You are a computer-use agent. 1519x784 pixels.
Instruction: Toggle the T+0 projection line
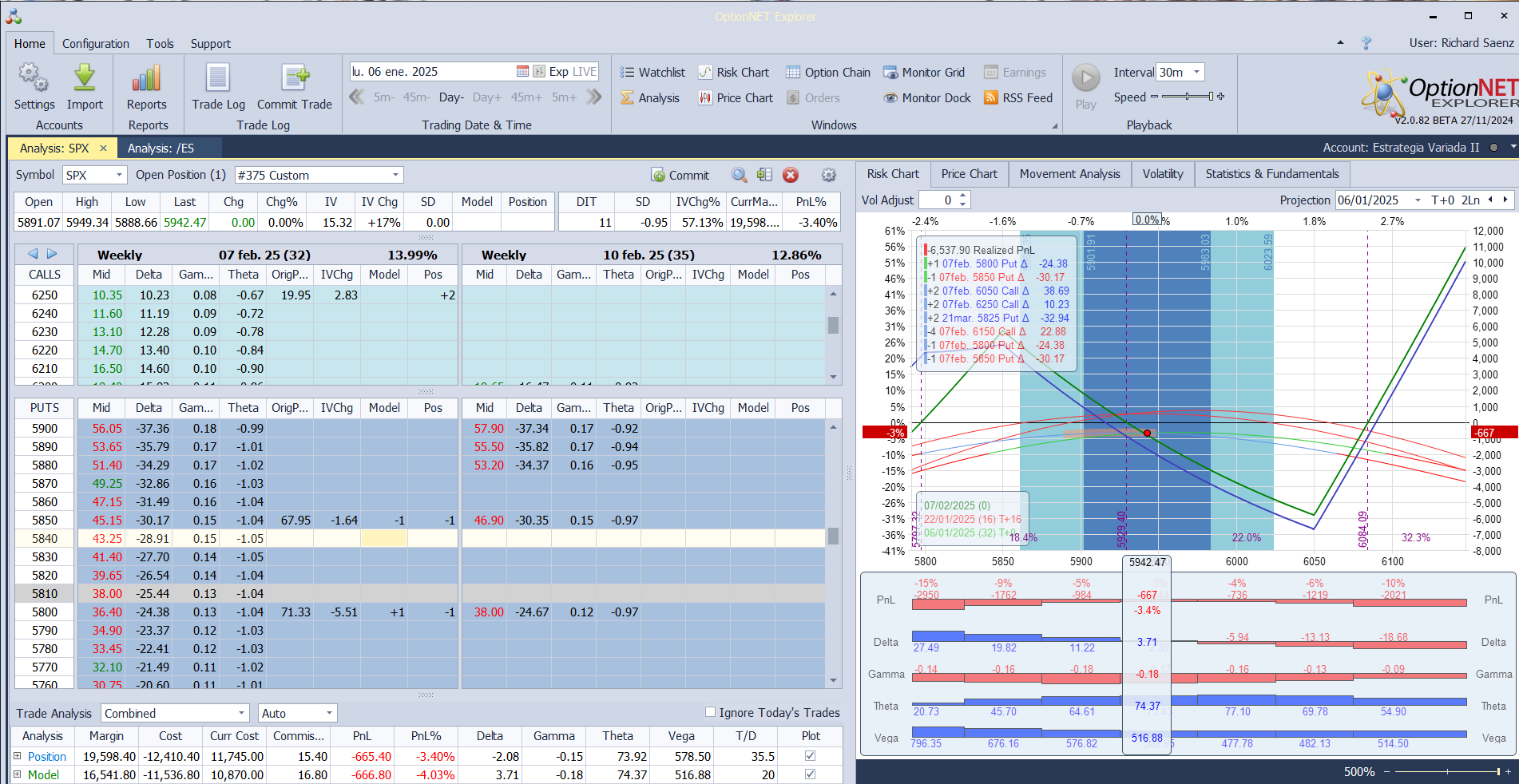(1442, 200)
